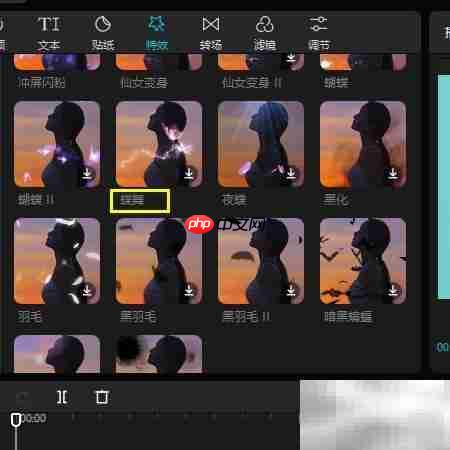Open the 文本 text tab
Viewport: 450px width, 450px height.
49,33
